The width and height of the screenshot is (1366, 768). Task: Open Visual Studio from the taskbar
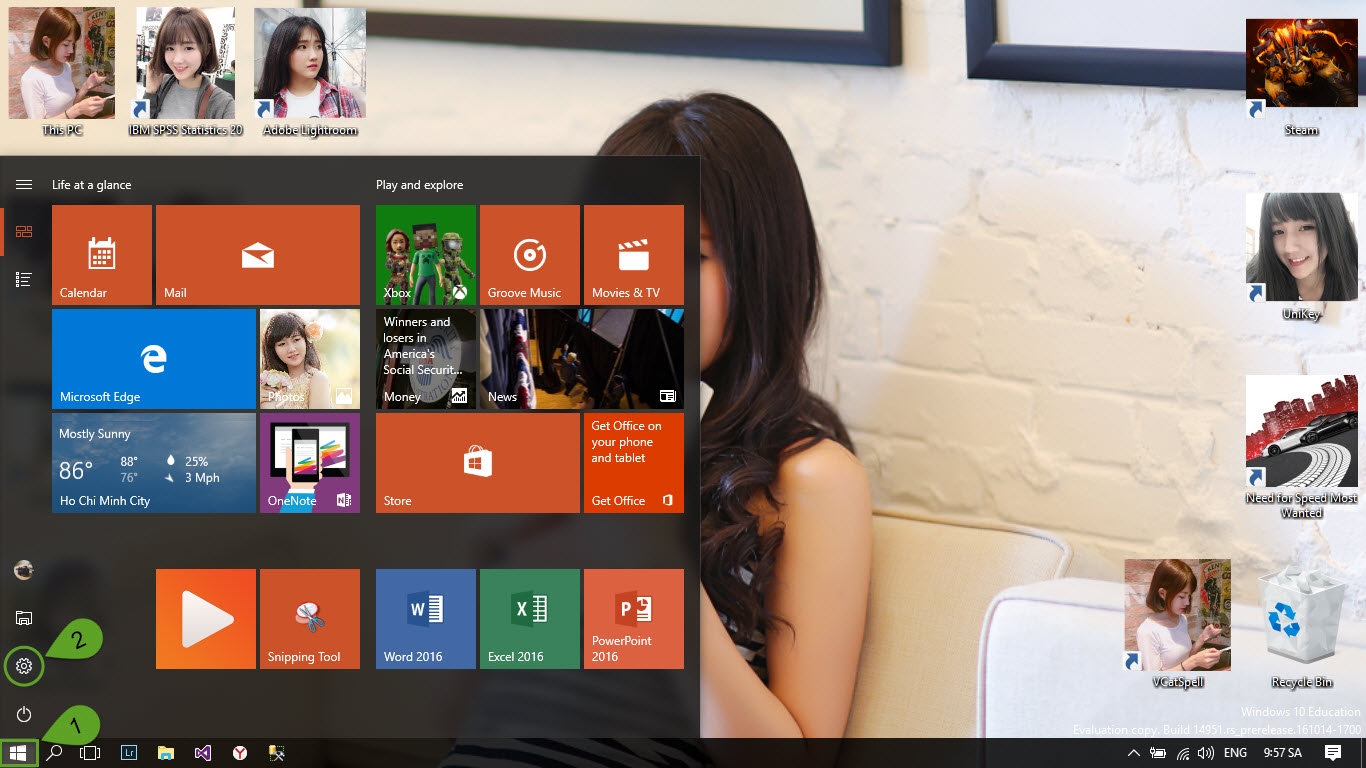[203, 753]
